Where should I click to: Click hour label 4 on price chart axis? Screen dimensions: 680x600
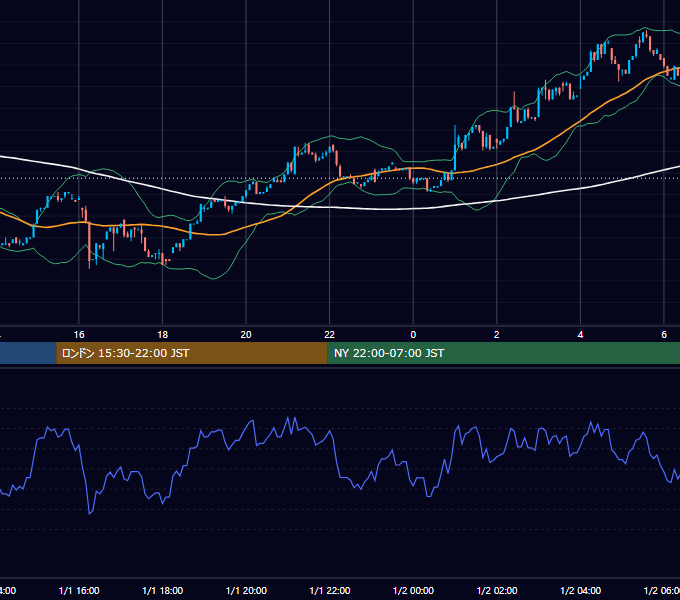pos(580,335)
